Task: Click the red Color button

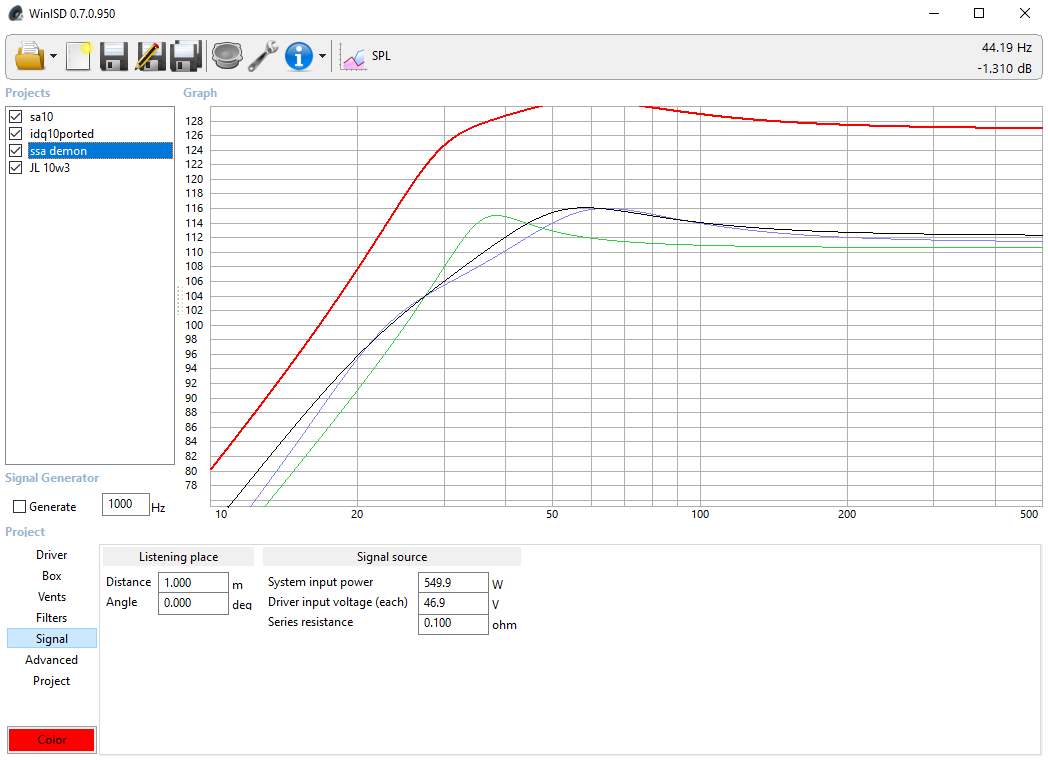Action: [x=51, y=740]
